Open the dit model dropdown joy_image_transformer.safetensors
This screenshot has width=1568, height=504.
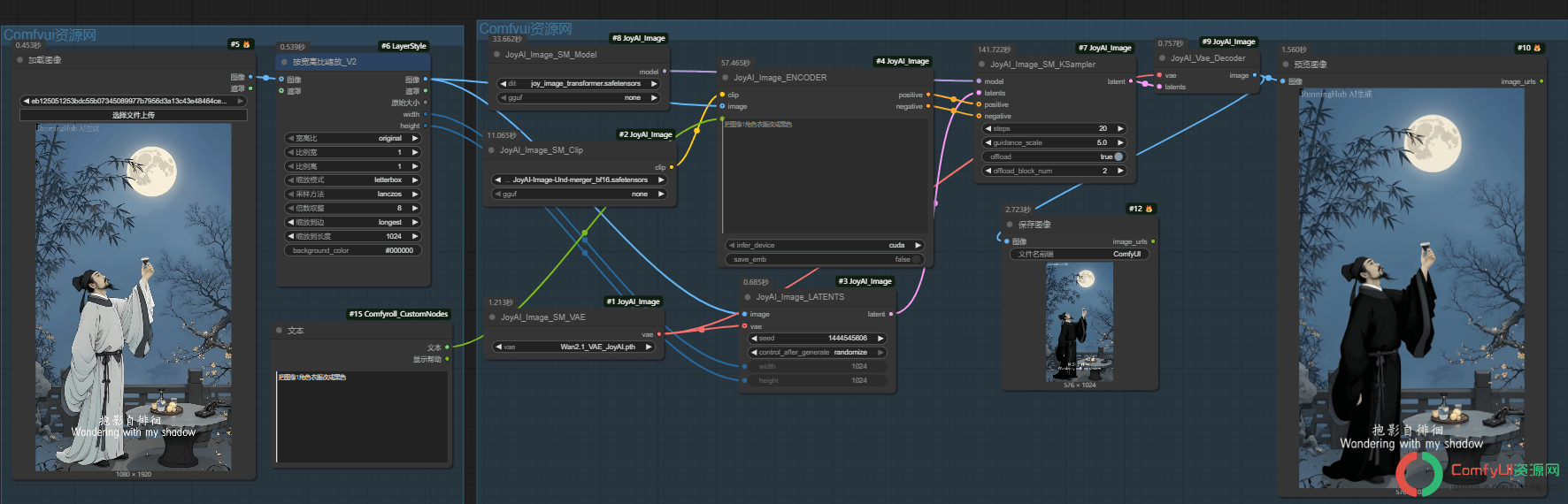[x=579, y=84]
